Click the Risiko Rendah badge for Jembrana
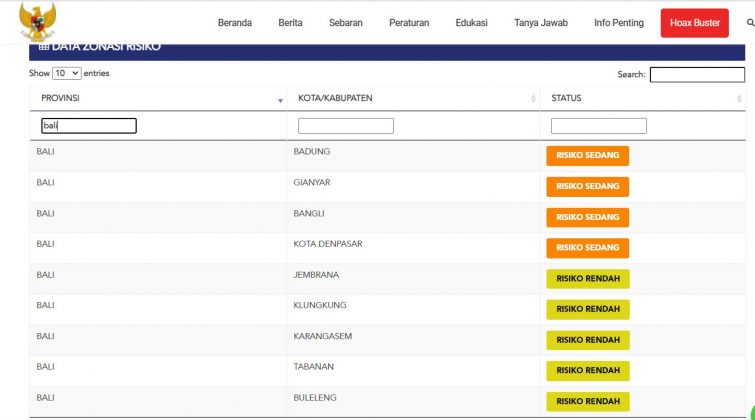 click(x=587, y=279)
